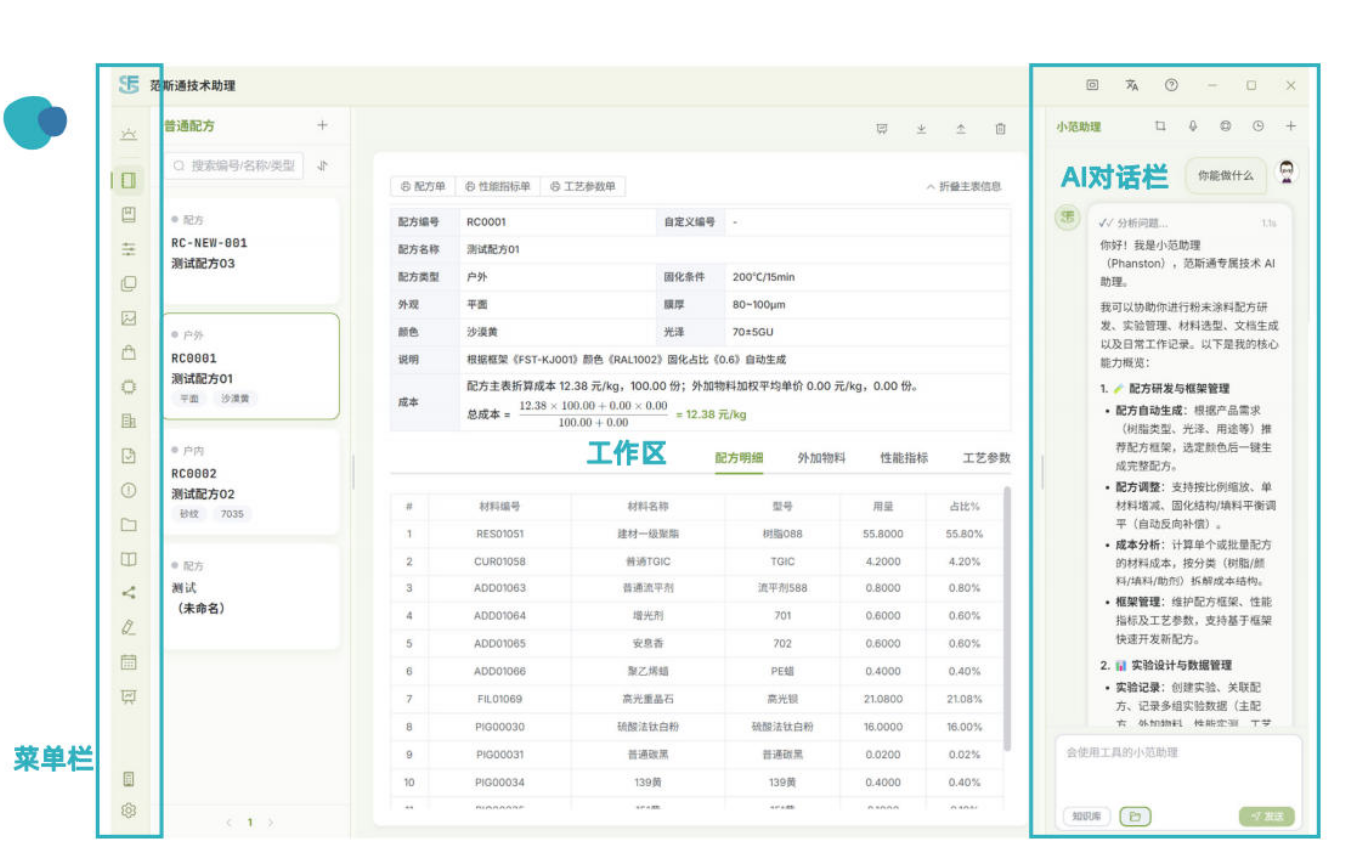Select the RC-NEW-001 测试配方03 card
The height and width of the screenshot is (862, 1345).
(251, 251)
